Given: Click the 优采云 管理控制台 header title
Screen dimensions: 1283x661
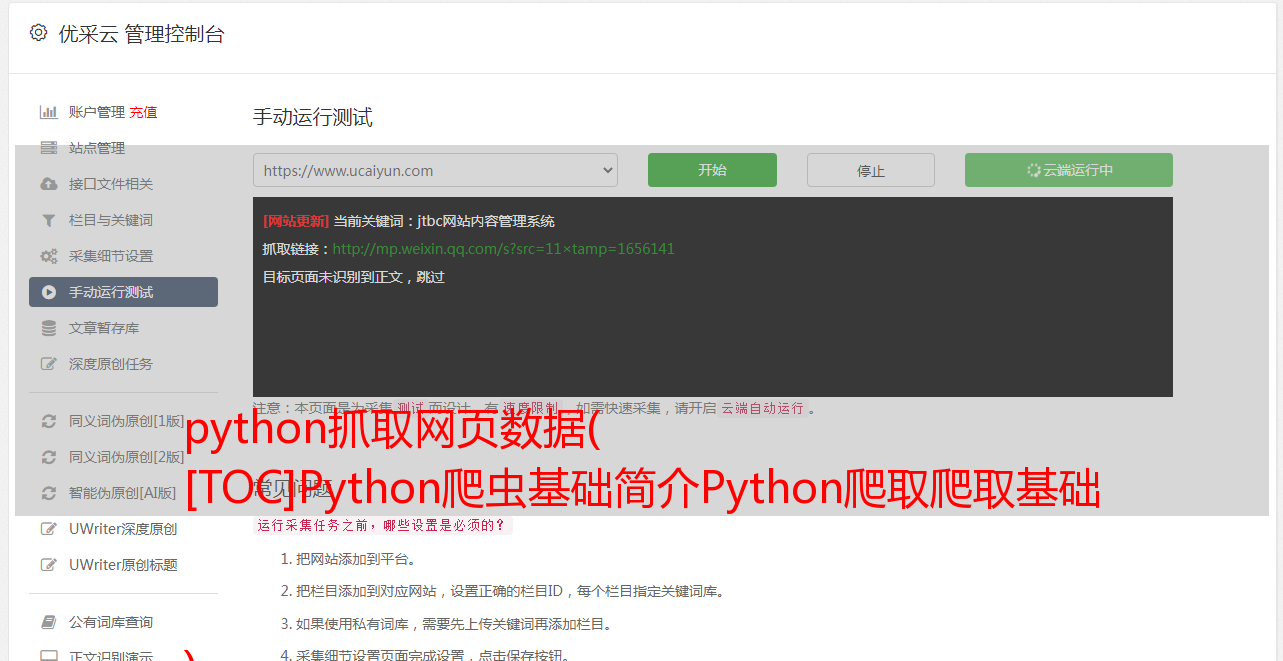Looking at the screenshot, I should click(x=141, y=34).
